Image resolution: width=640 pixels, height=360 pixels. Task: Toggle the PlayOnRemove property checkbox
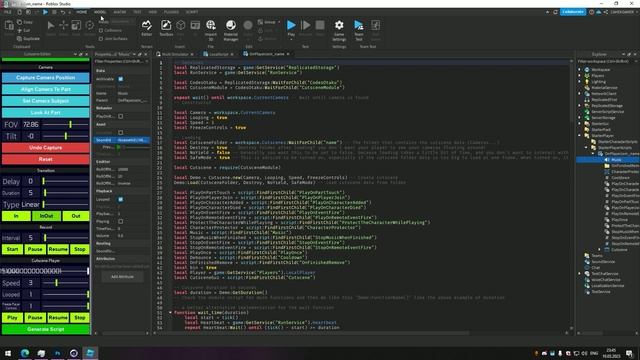pyautogui.click(x=120, y=116)
